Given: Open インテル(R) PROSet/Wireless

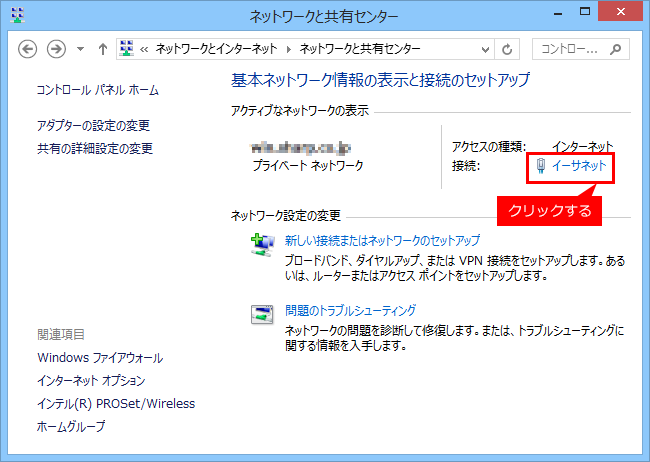Looking at the screenshot, I should pyautogui.click(x=116, y=404).
